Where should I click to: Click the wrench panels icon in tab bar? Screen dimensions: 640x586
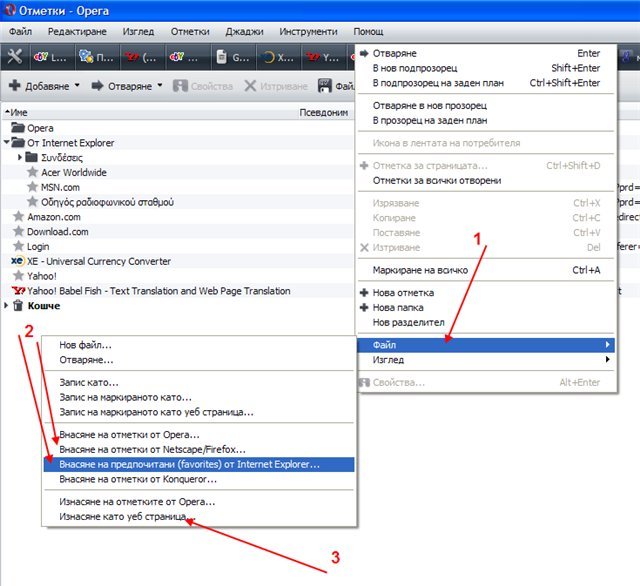click(15, 57)
